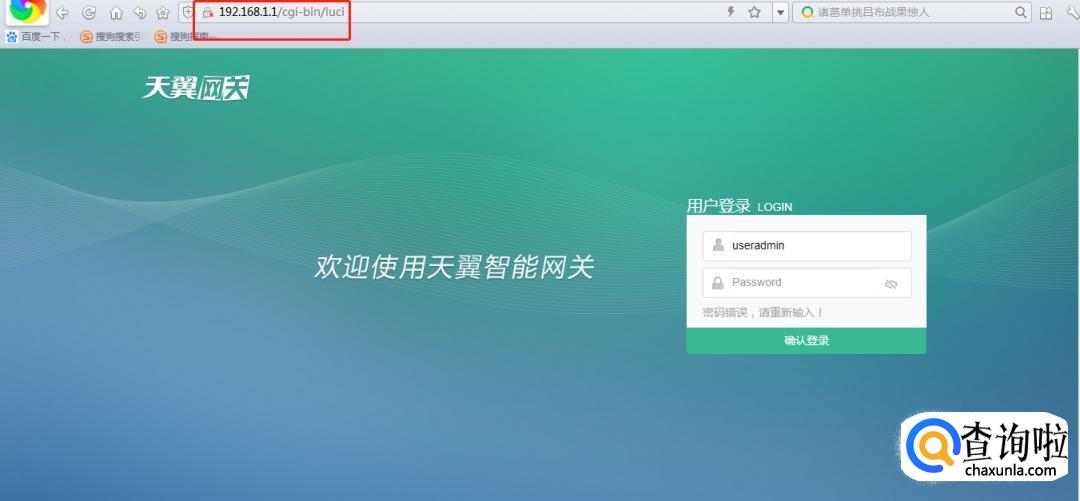The height and width of the screenshot is (501, 1080).
Task: Click the user icon in username field
Action: 718,245
